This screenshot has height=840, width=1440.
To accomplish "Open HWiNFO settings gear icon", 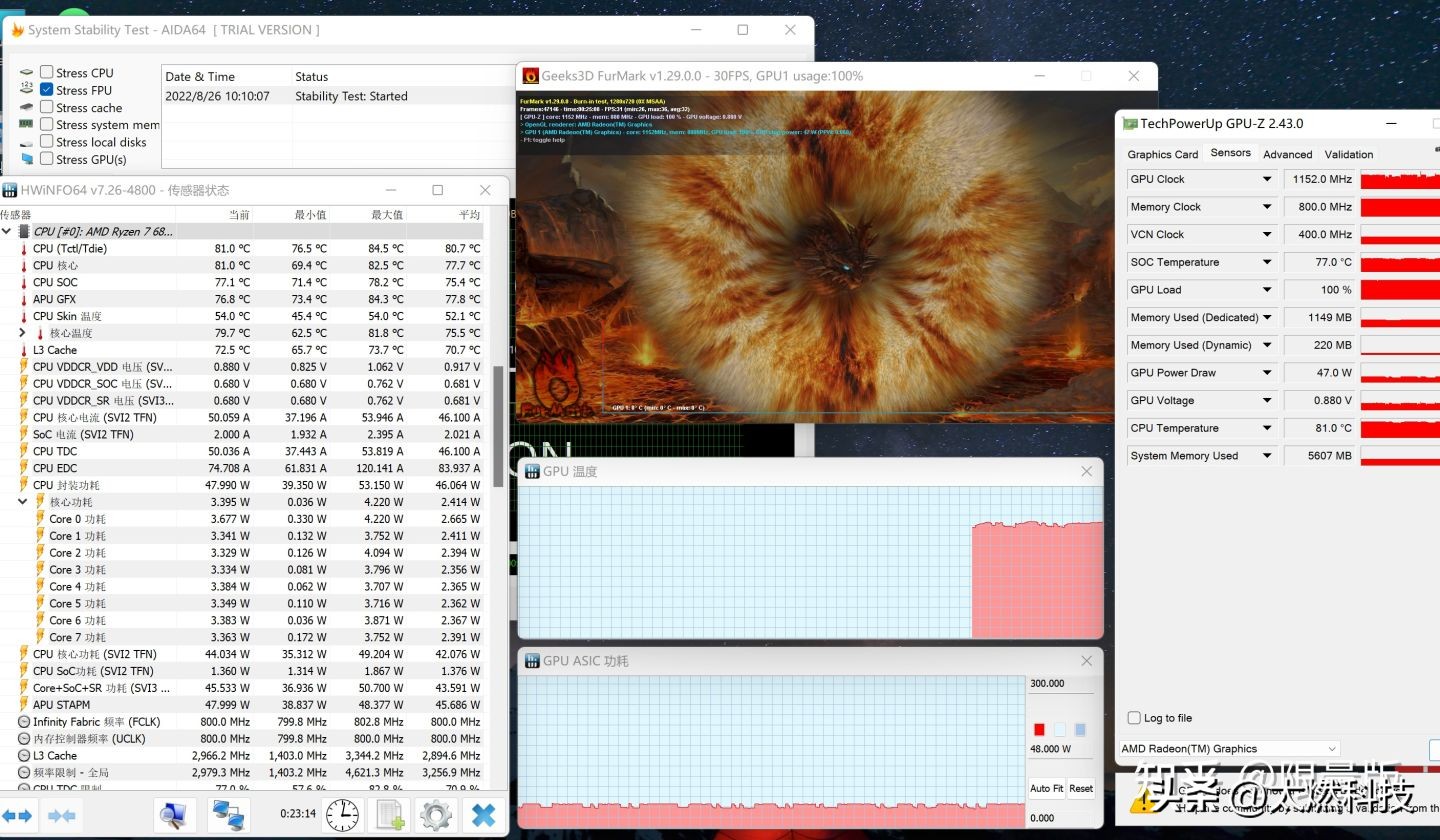I will coord(436,815).
